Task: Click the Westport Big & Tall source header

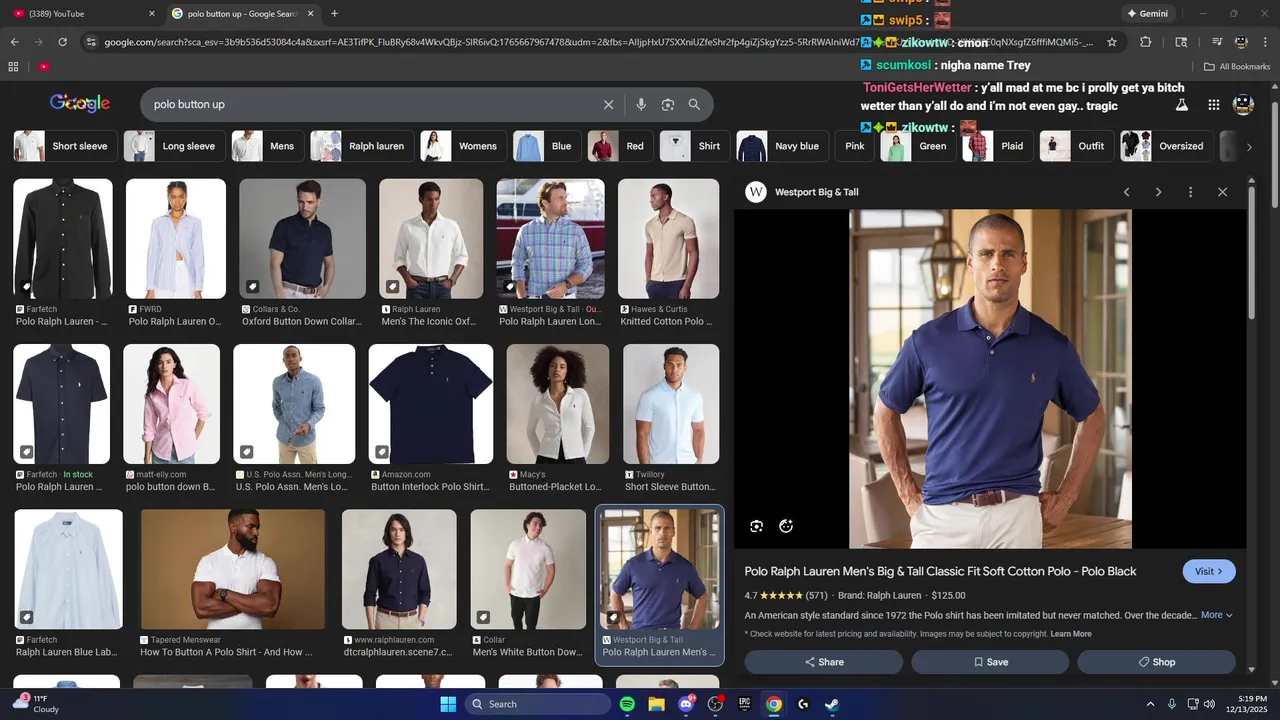Action: point(802,192)
